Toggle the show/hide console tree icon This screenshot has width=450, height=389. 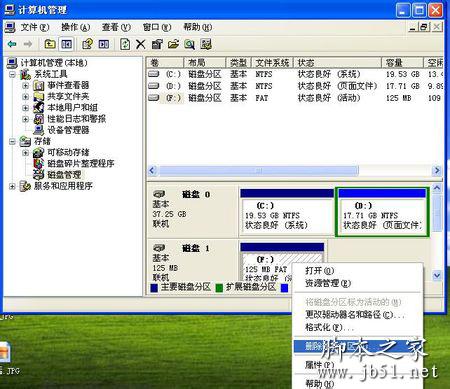(66, 44)
